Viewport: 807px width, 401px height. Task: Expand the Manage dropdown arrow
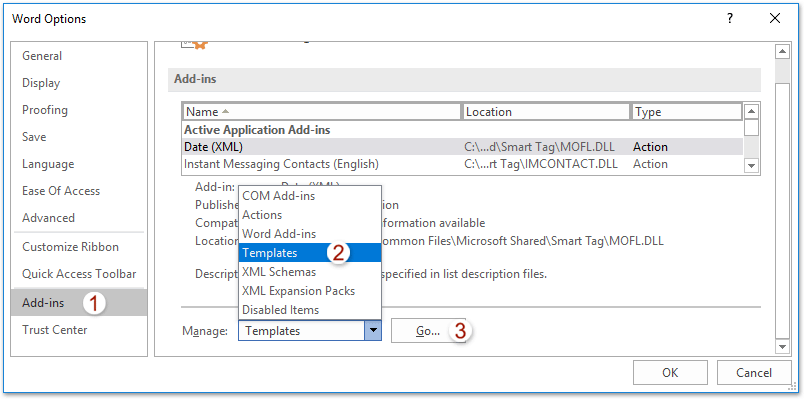(x=372, y=331)
